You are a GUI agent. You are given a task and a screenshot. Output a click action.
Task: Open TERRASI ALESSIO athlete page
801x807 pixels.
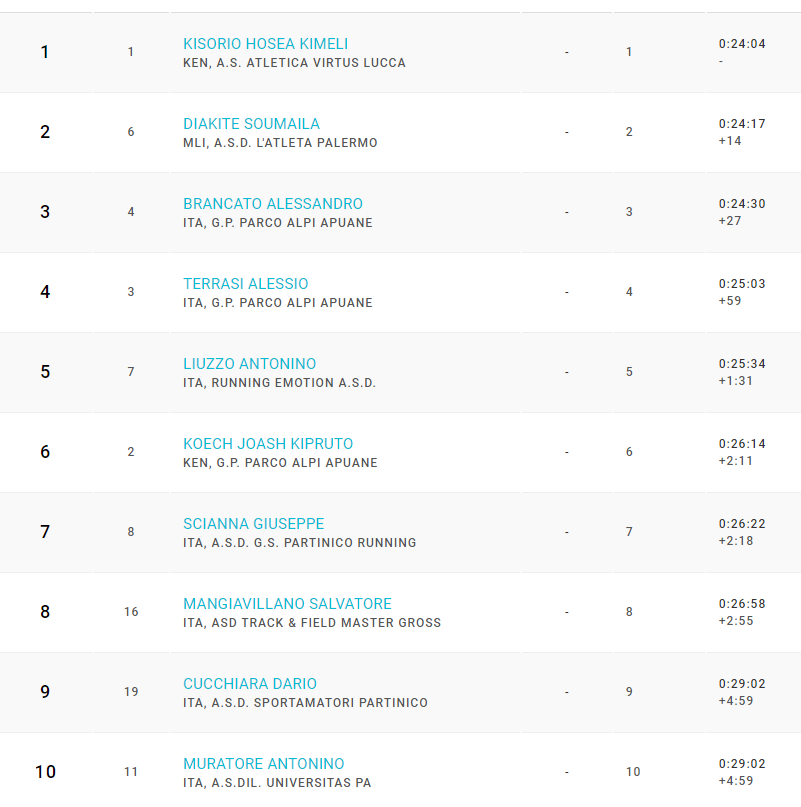(x=246, y=284)
